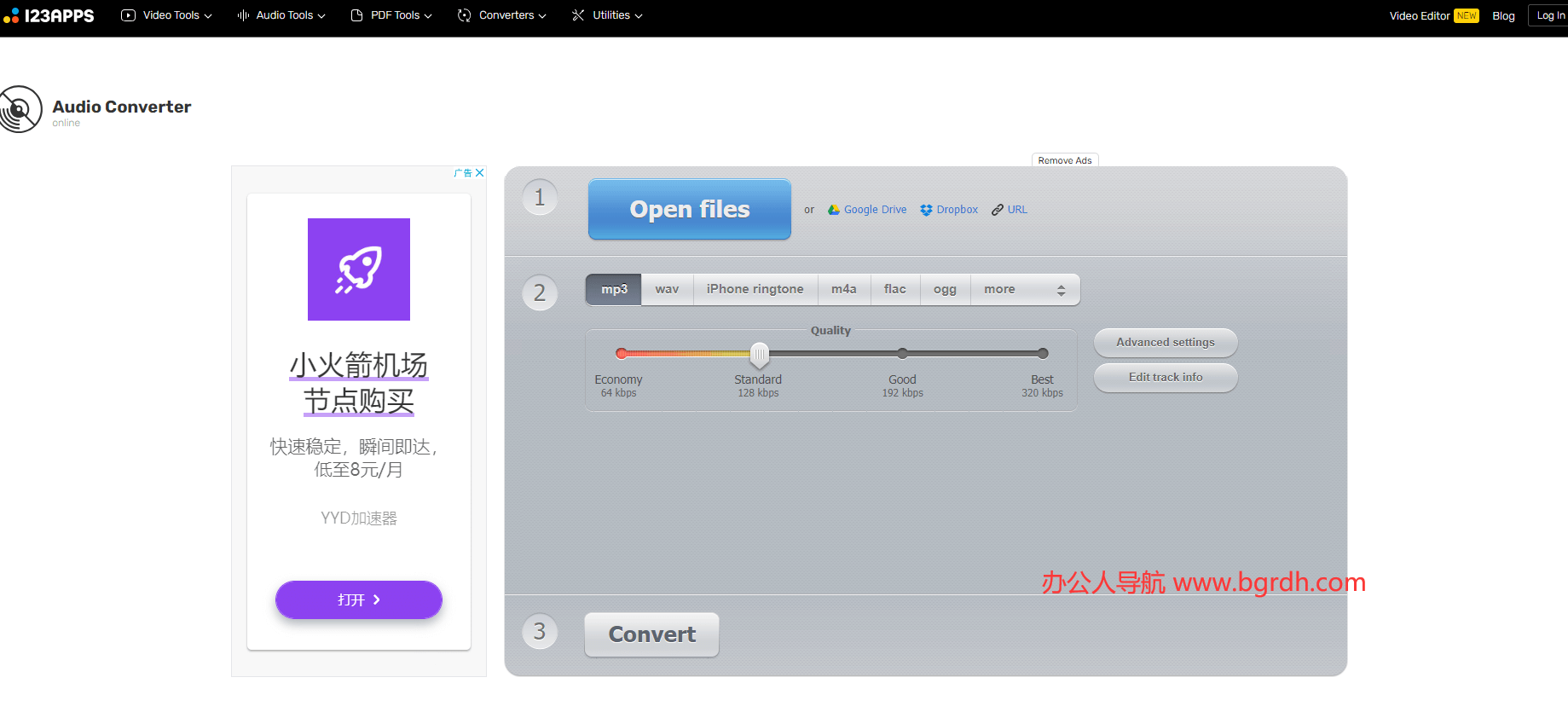Open the more formats dropdown
The image size is (1568, 718).
(1025, 290)
